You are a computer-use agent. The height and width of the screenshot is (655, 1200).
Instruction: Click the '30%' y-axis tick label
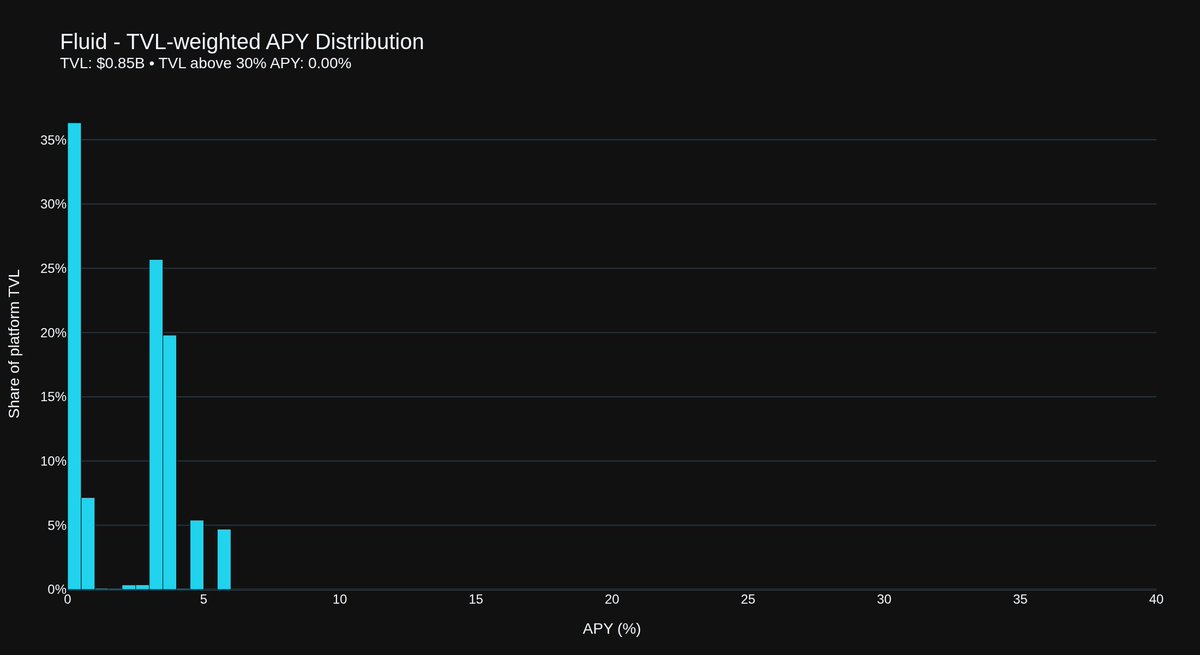pos(53,204)
